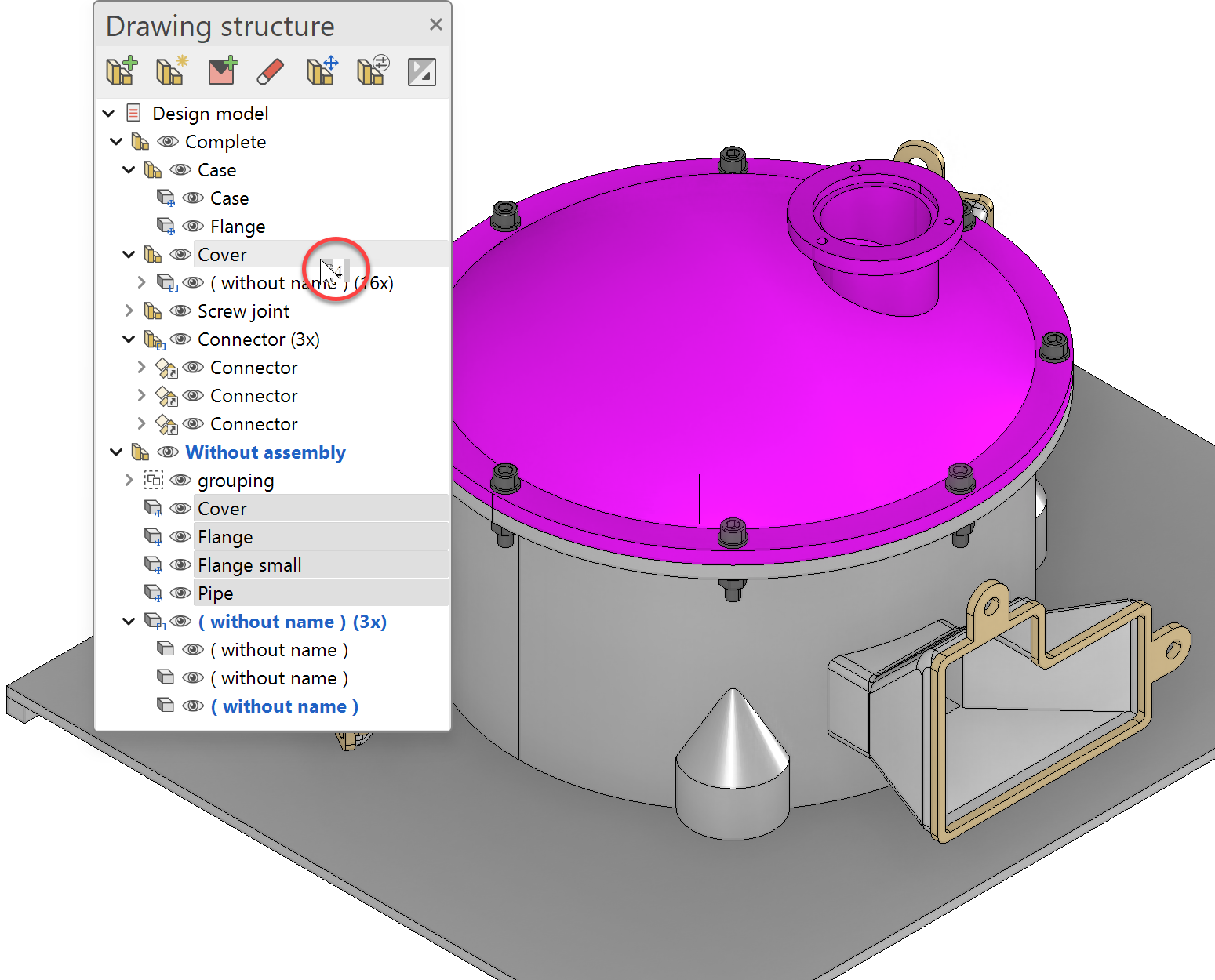Collapse the Connector (3x) group
The width and height of the screenshot is (1215, 980).
pos(129,339)
